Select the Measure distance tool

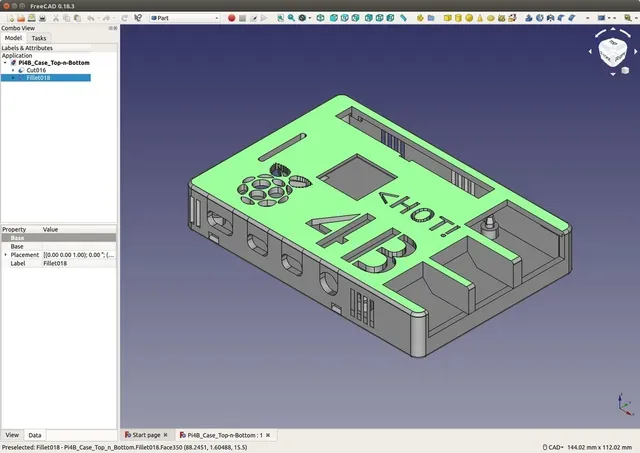403,18
